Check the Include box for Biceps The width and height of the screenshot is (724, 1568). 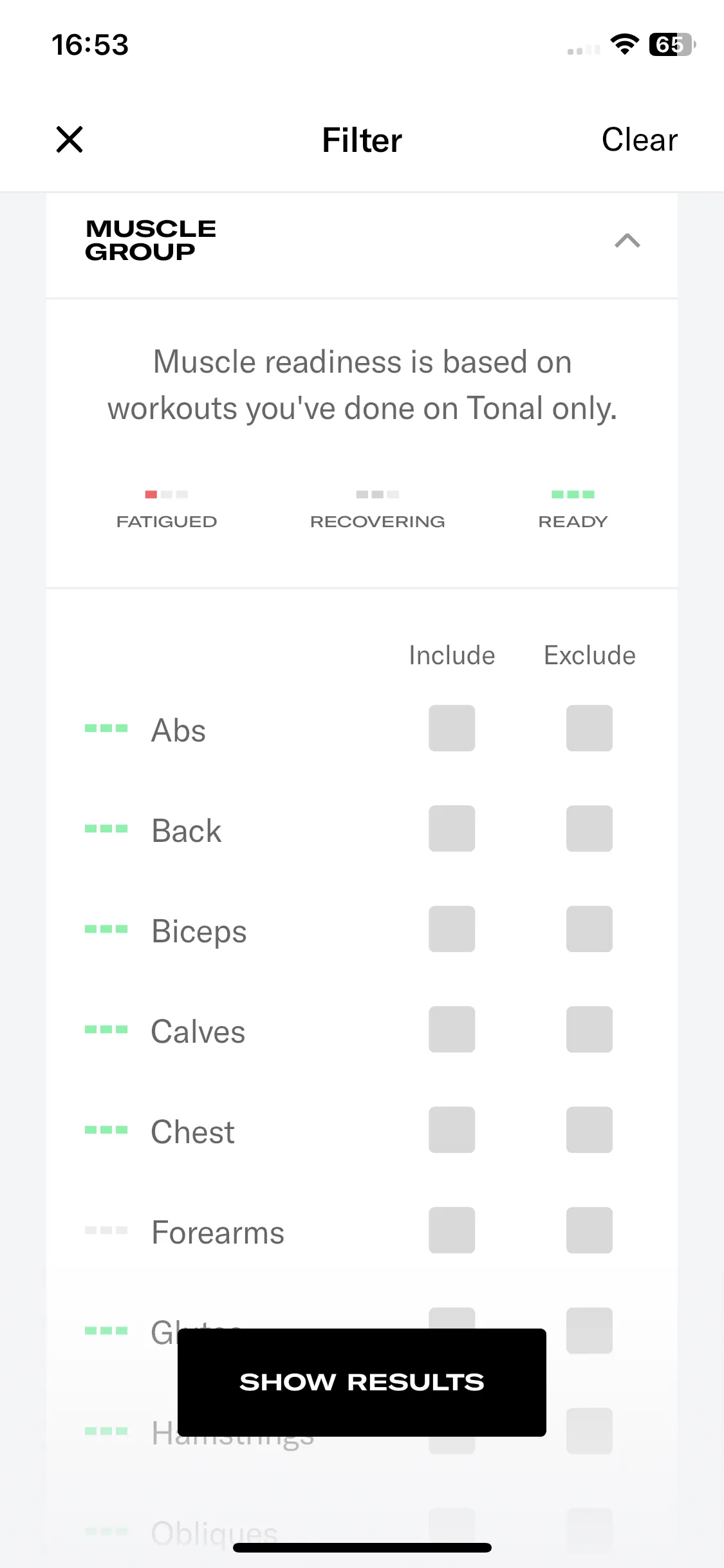coord(452,929)
